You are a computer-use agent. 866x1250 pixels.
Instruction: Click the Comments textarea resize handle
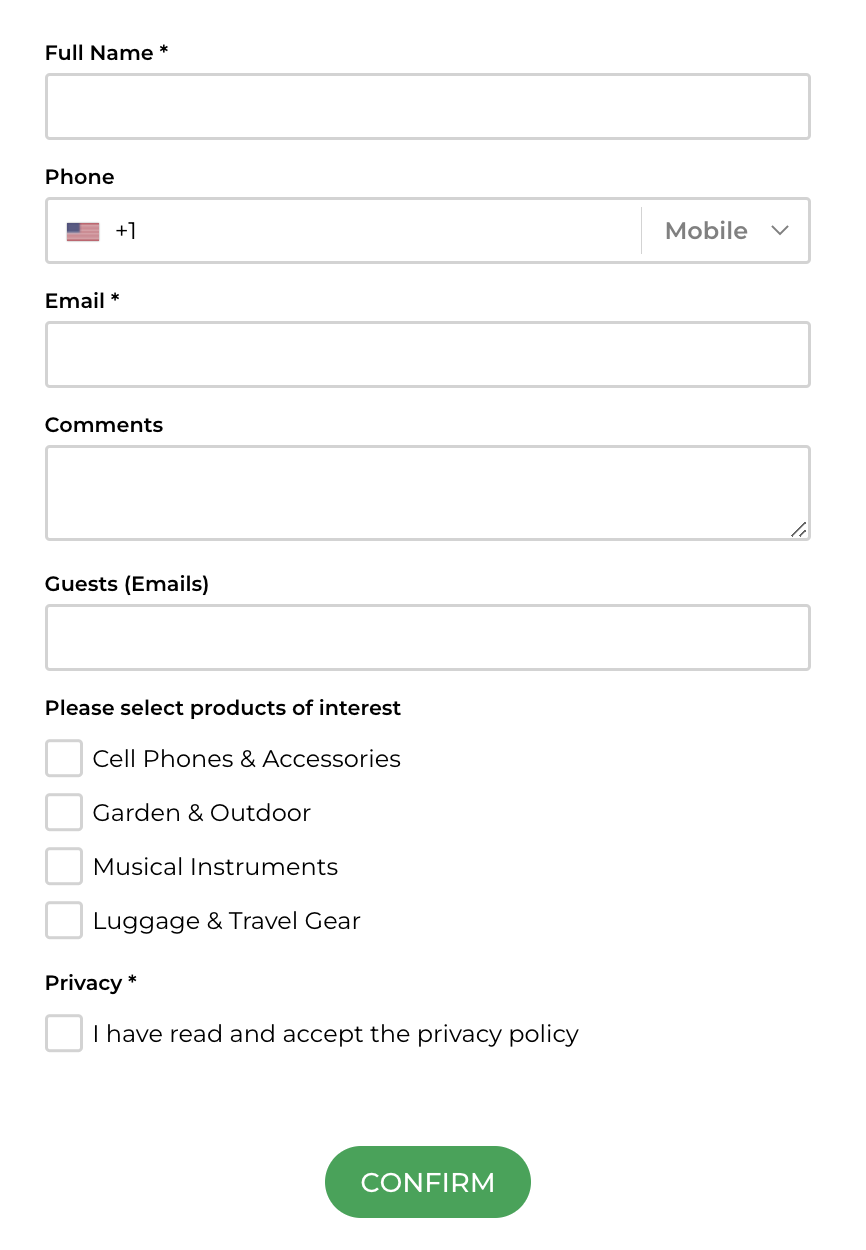pos(798,529)
